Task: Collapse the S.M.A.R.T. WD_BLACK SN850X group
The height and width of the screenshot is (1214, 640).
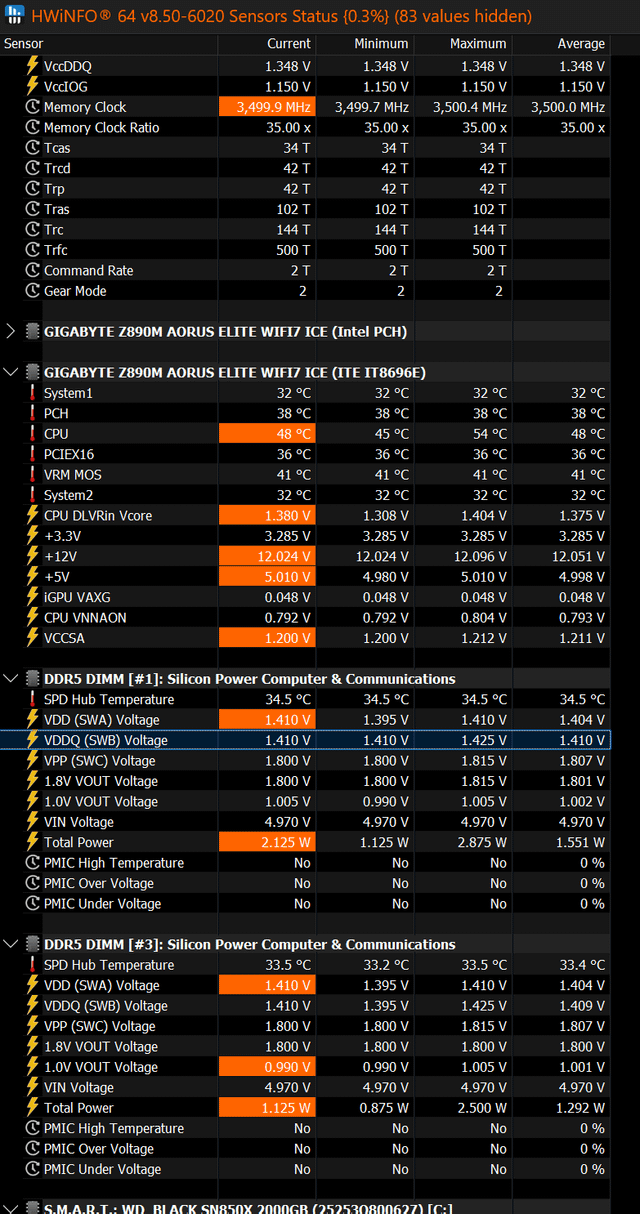Action: click(x=11, y=1208)
